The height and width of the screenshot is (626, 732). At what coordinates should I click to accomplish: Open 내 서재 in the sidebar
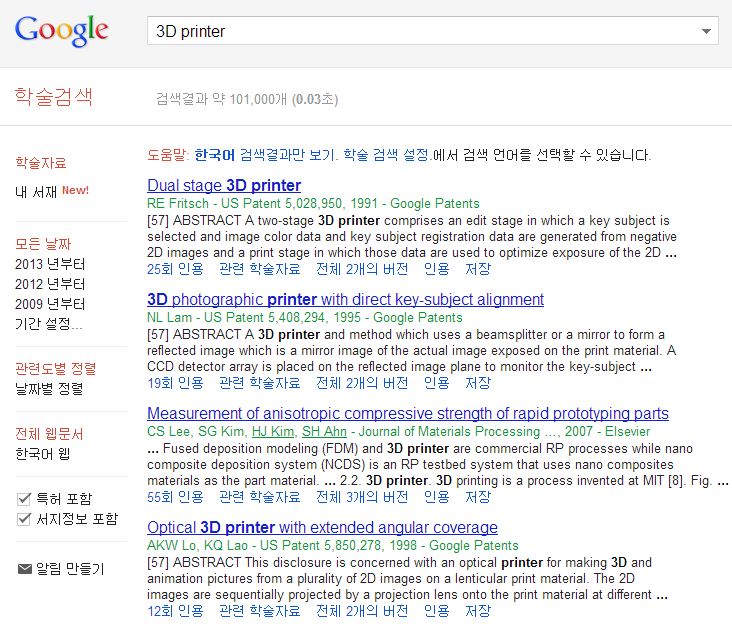[x=36, y=191]
